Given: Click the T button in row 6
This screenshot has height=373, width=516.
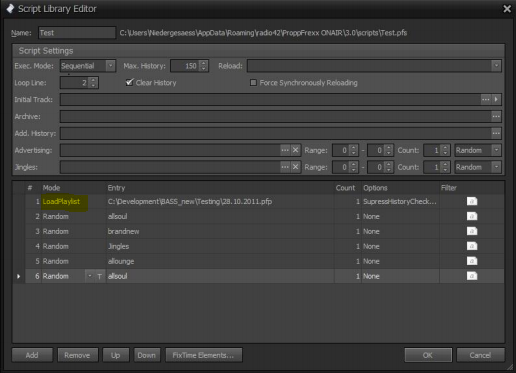Looking at the screenshot, I should tap(99, 276).
